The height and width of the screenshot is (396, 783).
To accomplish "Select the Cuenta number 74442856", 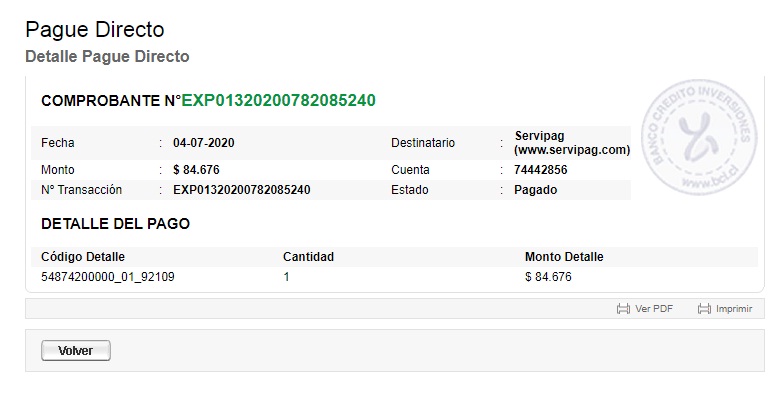I will coord(541,170).
